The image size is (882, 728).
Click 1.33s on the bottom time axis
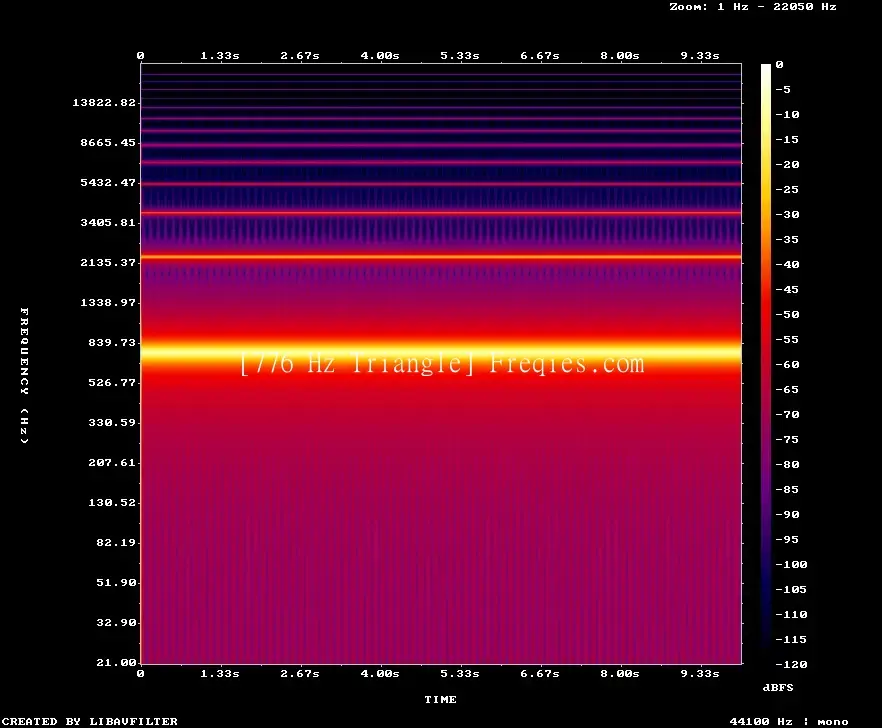click(220, 673)
